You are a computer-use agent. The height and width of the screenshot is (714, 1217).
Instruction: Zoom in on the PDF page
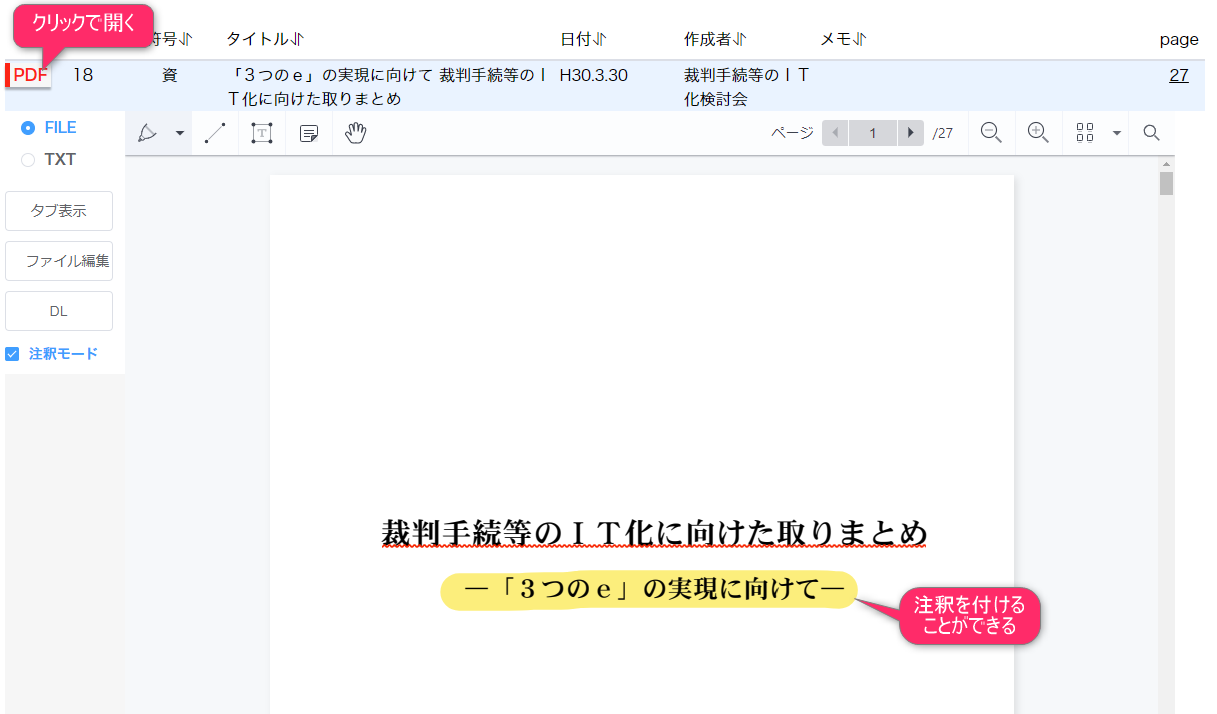pos(1038,133)
